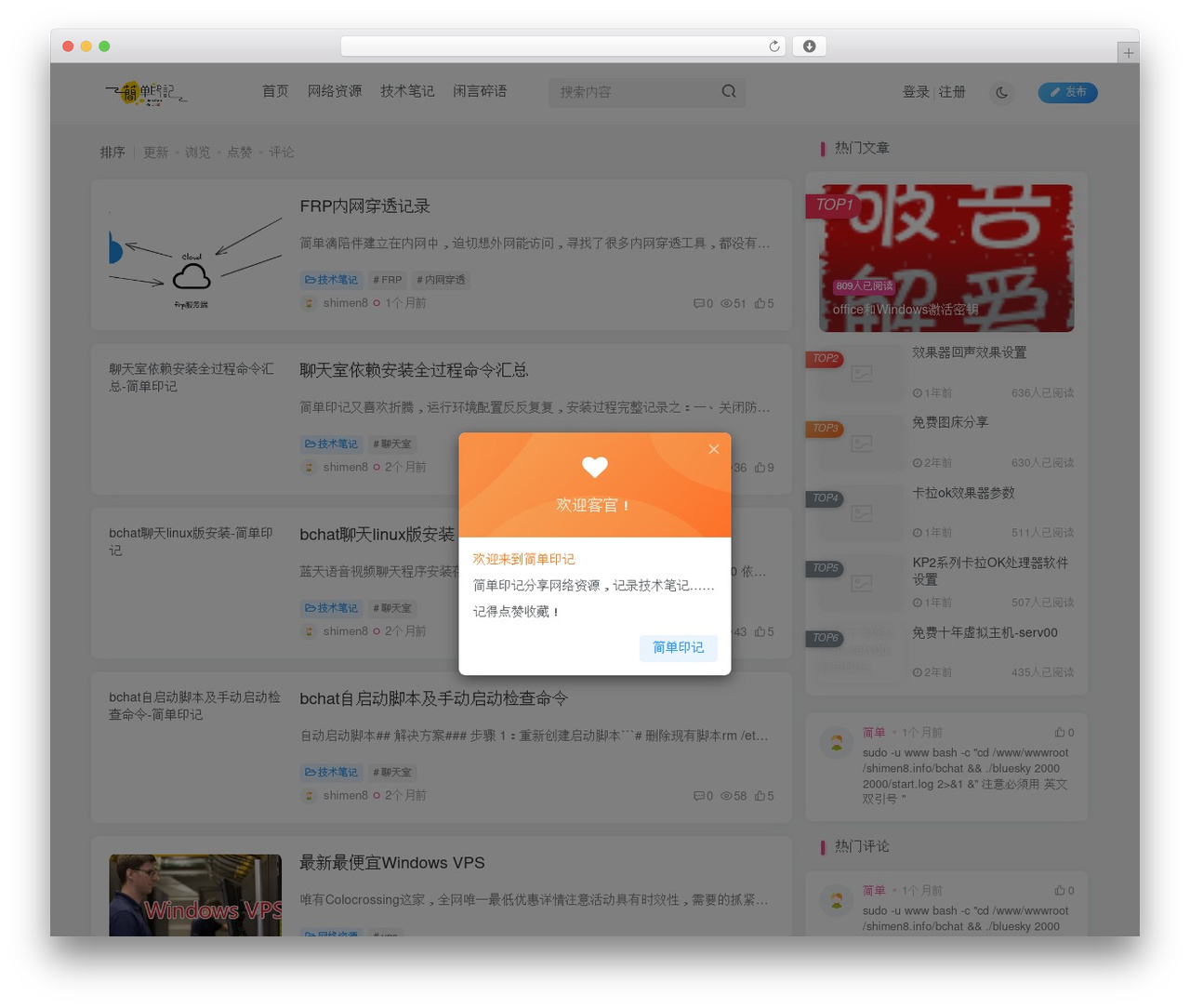Open the 技术笔记 navigation menu item
The width and height of the screenshot is (1190, 1008).
coord(407,91)
